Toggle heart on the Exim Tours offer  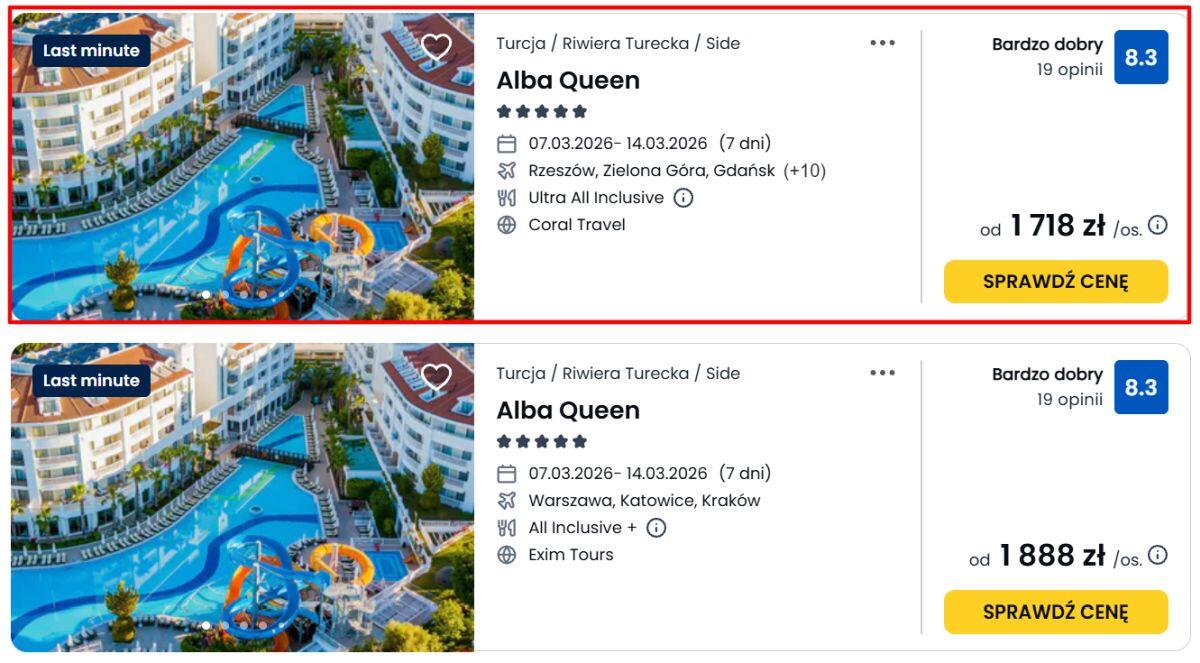[436, 377]
